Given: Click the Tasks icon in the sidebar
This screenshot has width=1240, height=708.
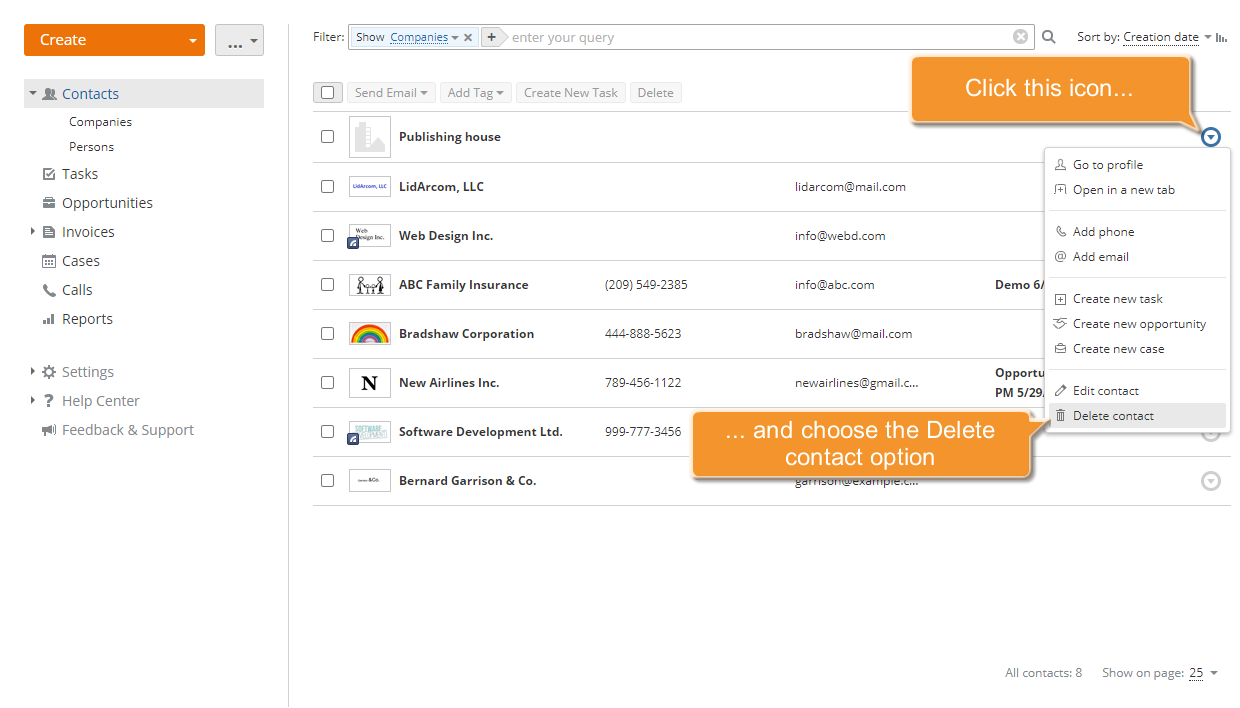Looking at the screenshot, I should pos(49,174).
